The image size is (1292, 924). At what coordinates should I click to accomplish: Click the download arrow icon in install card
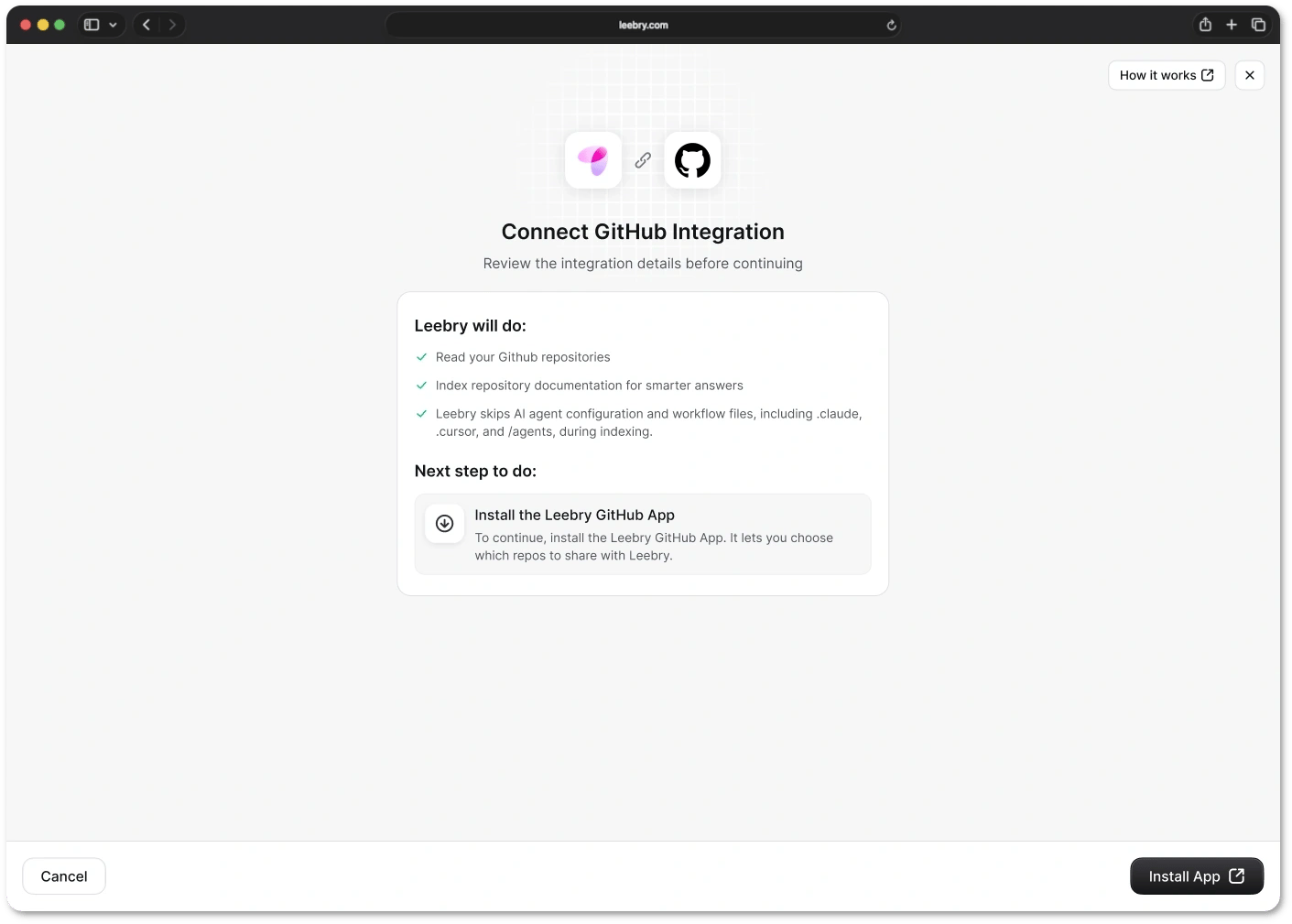(445, 524)
